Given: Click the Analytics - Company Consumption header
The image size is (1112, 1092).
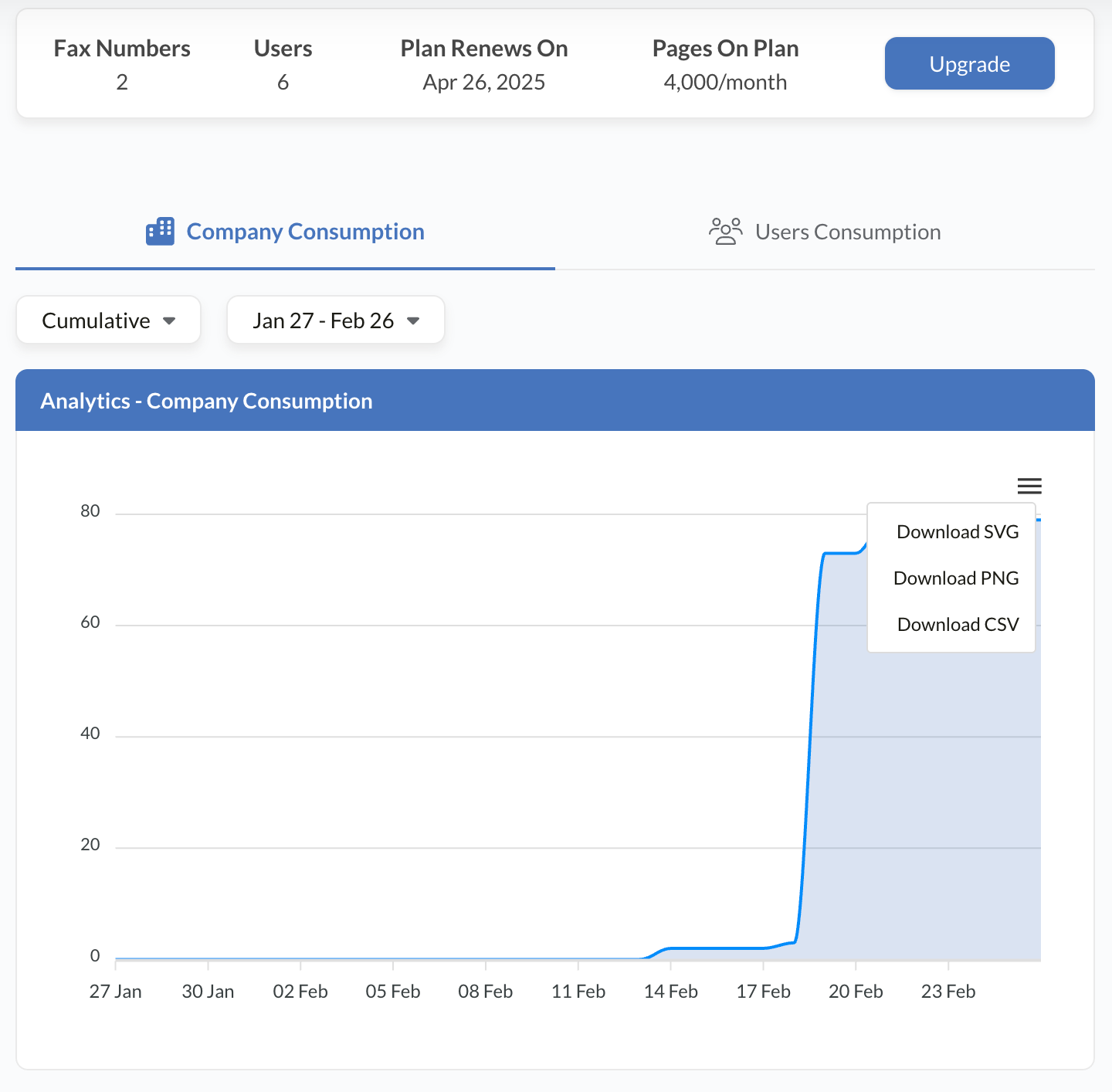Looking at the screenshot, I should pos(206,402).
